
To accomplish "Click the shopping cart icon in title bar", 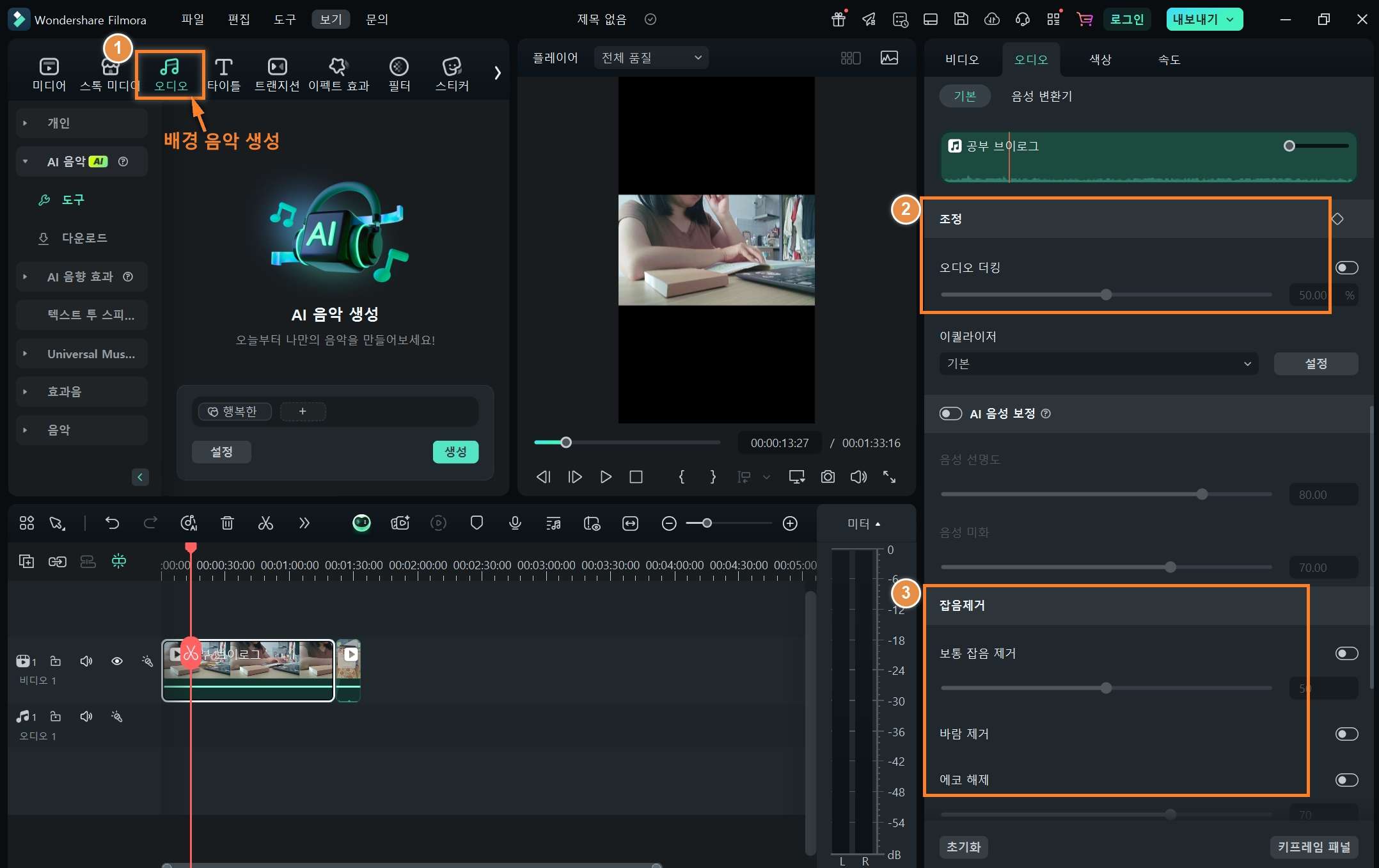I will (1084, 19).
